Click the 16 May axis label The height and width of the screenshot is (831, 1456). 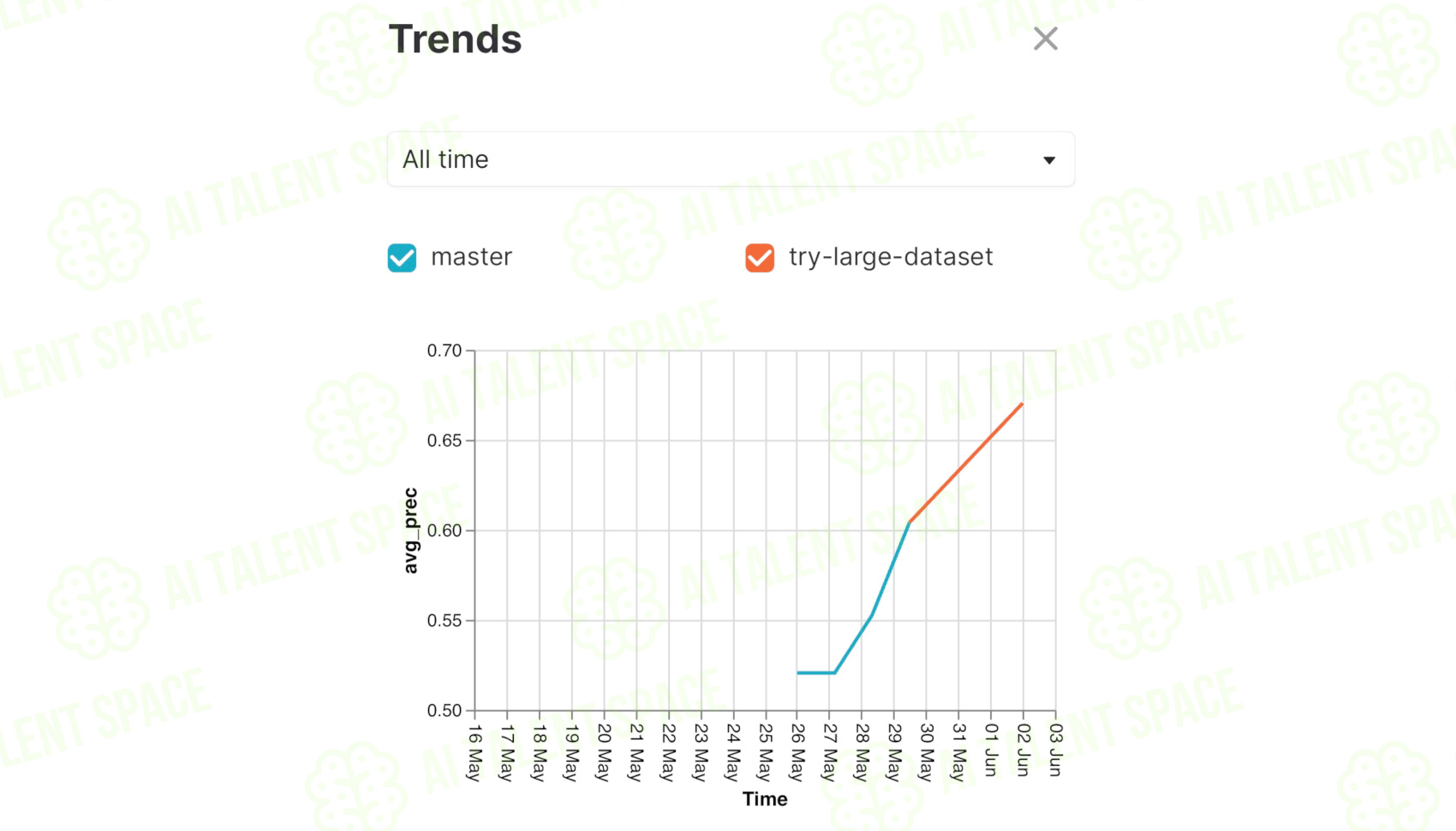(x=474, y=752)
